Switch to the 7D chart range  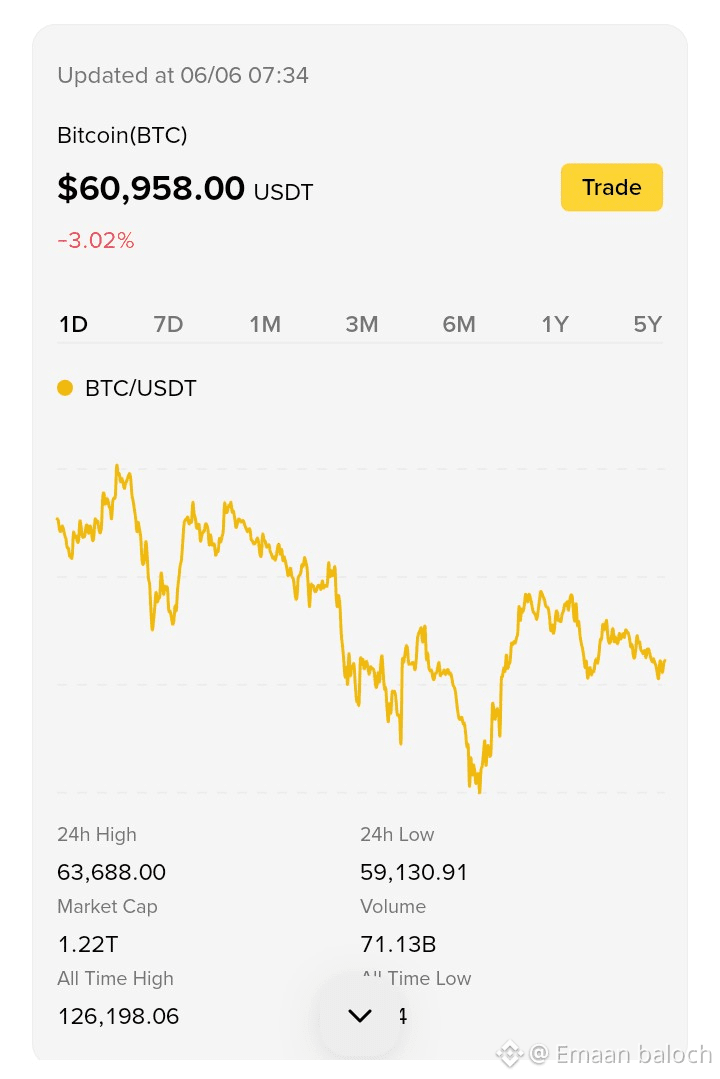click(168, 324)
